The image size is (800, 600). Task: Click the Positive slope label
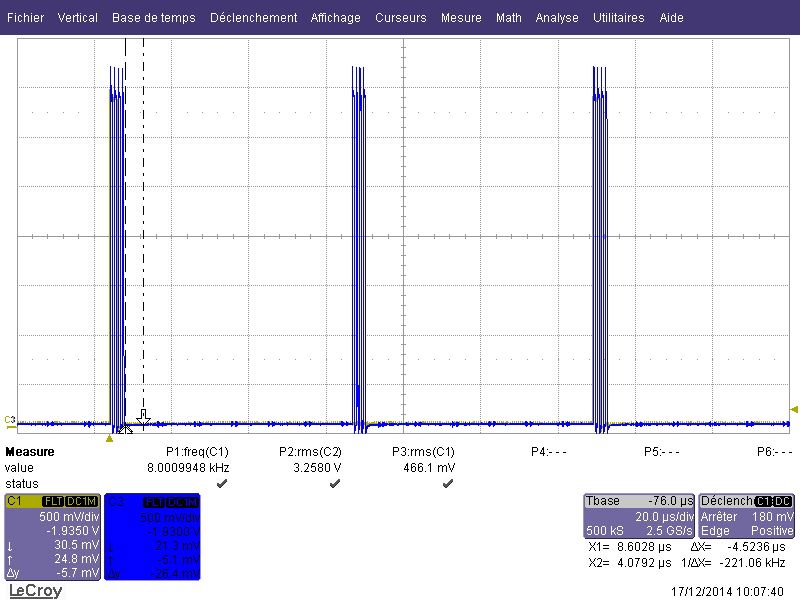coord(772,531)
